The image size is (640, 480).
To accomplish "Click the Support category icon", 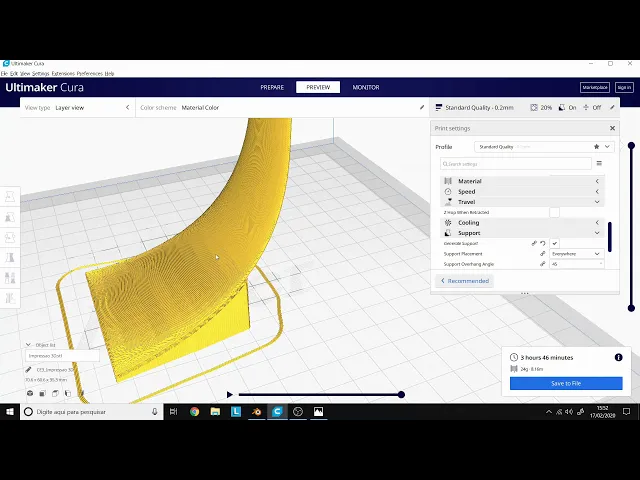I will (448, 233).
